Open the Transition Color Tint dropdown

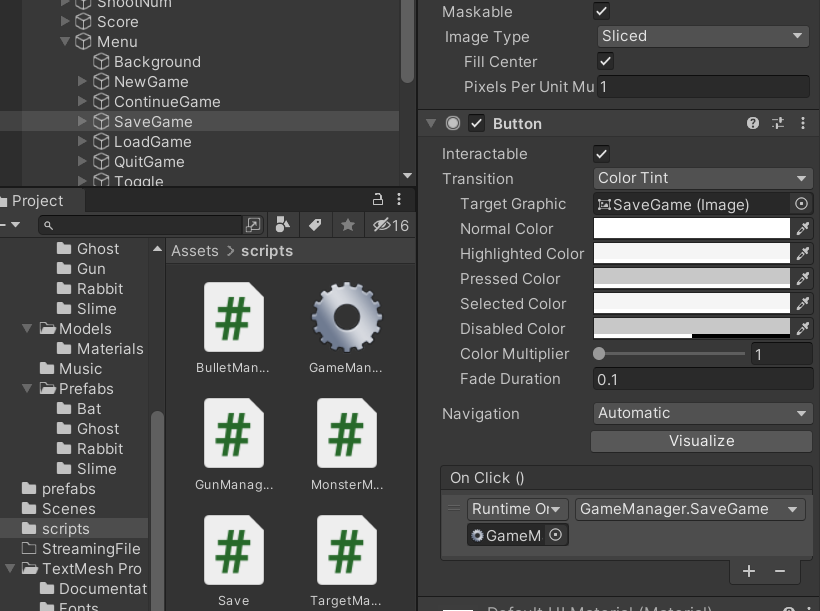(x=703, y=178)
